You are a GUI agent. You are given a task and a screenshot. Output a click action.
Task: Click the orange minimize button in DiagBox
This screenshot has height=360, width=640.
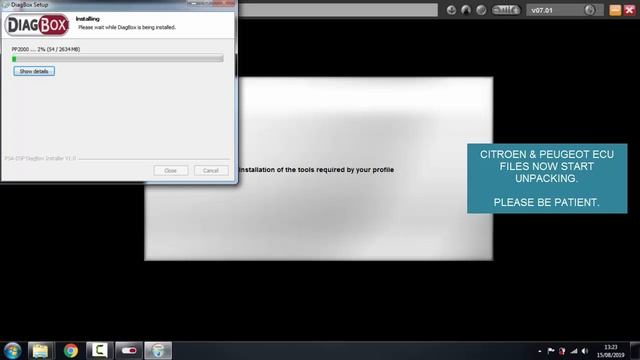point(615,10)
